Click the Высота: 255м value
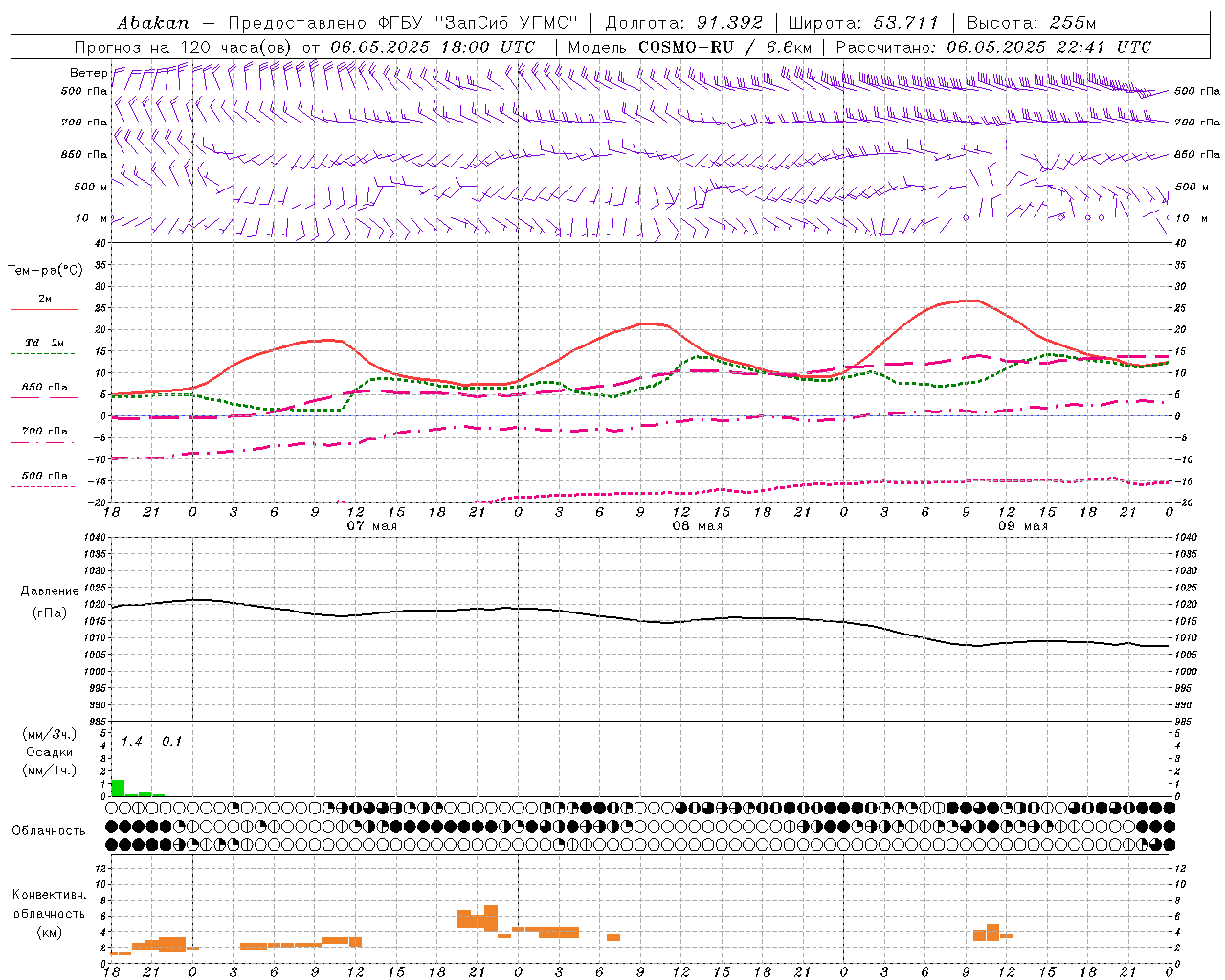 point(1031,23)
